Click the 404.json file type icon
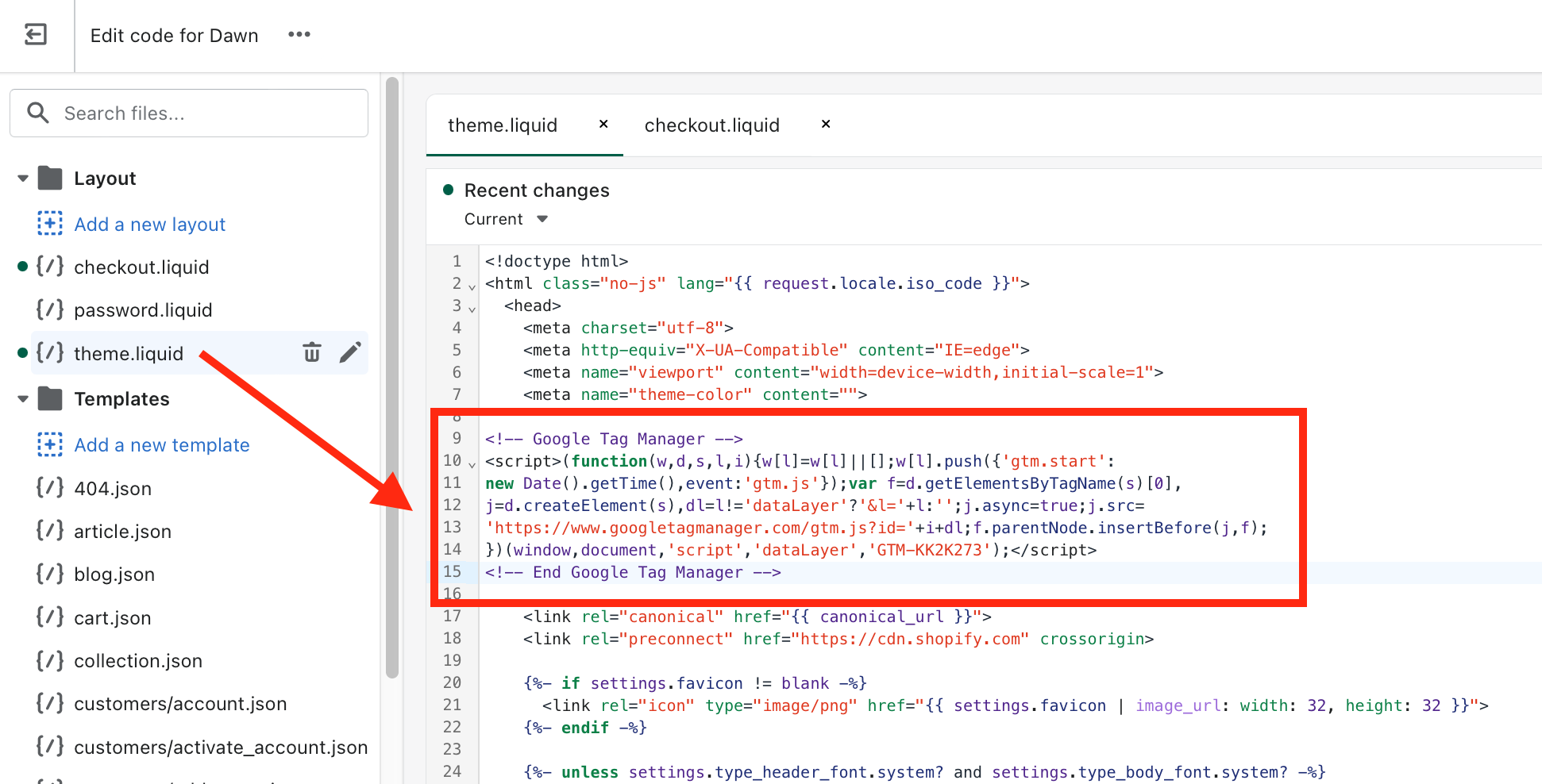This screenshot has height=784, width=1542. tap(50, 487)
